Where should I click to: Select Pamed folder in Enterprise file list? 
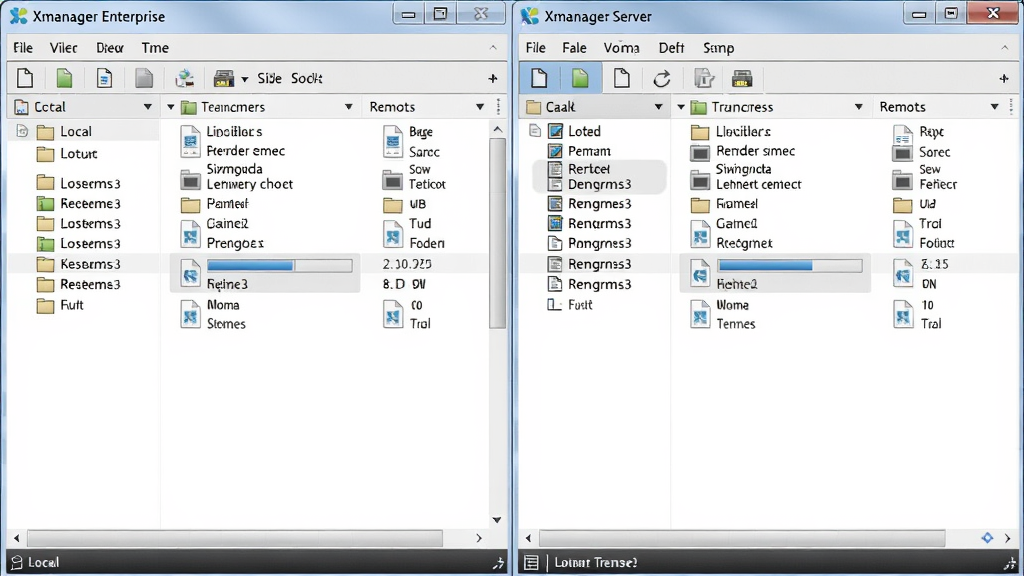coord(215,204)
